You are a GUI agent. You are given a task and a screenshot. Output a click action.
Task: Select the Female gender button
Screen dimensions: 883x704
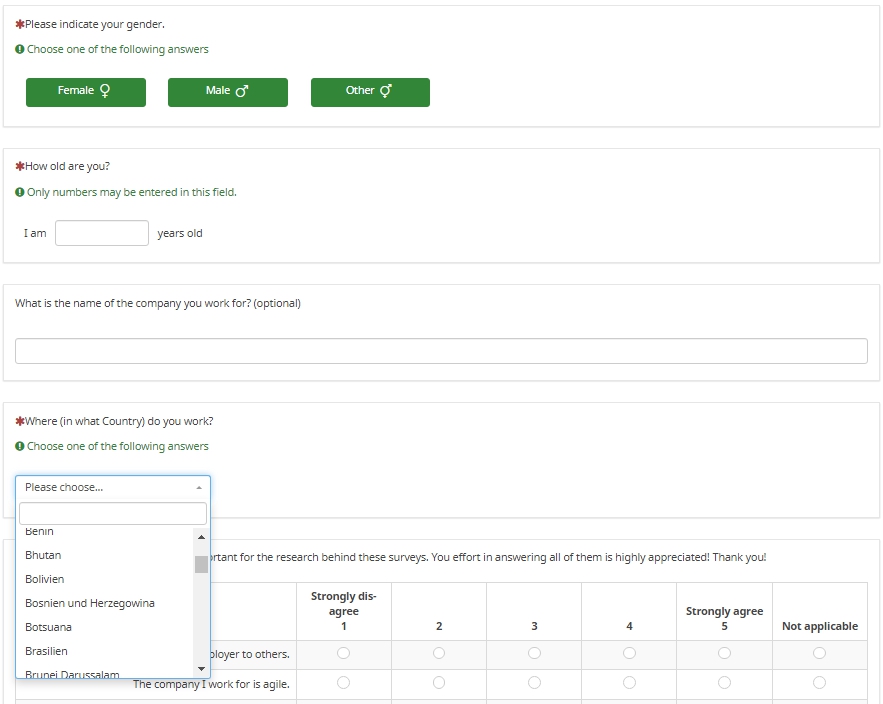[85, 91]
